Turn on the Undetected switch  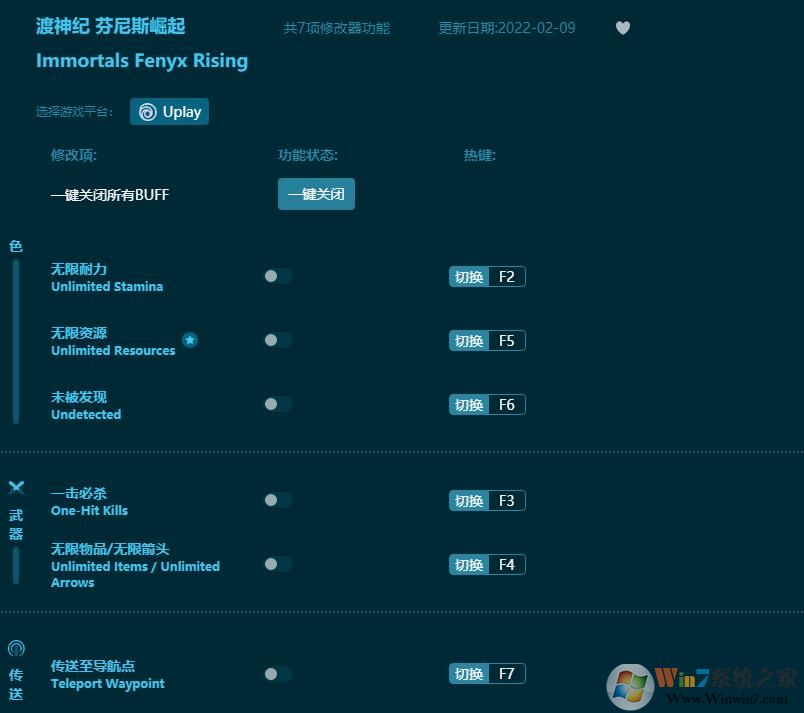278,404
